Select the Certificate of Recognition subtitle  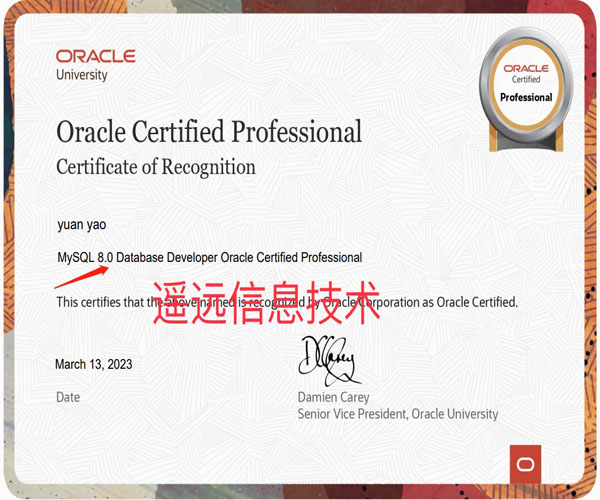tap(156, 166)
